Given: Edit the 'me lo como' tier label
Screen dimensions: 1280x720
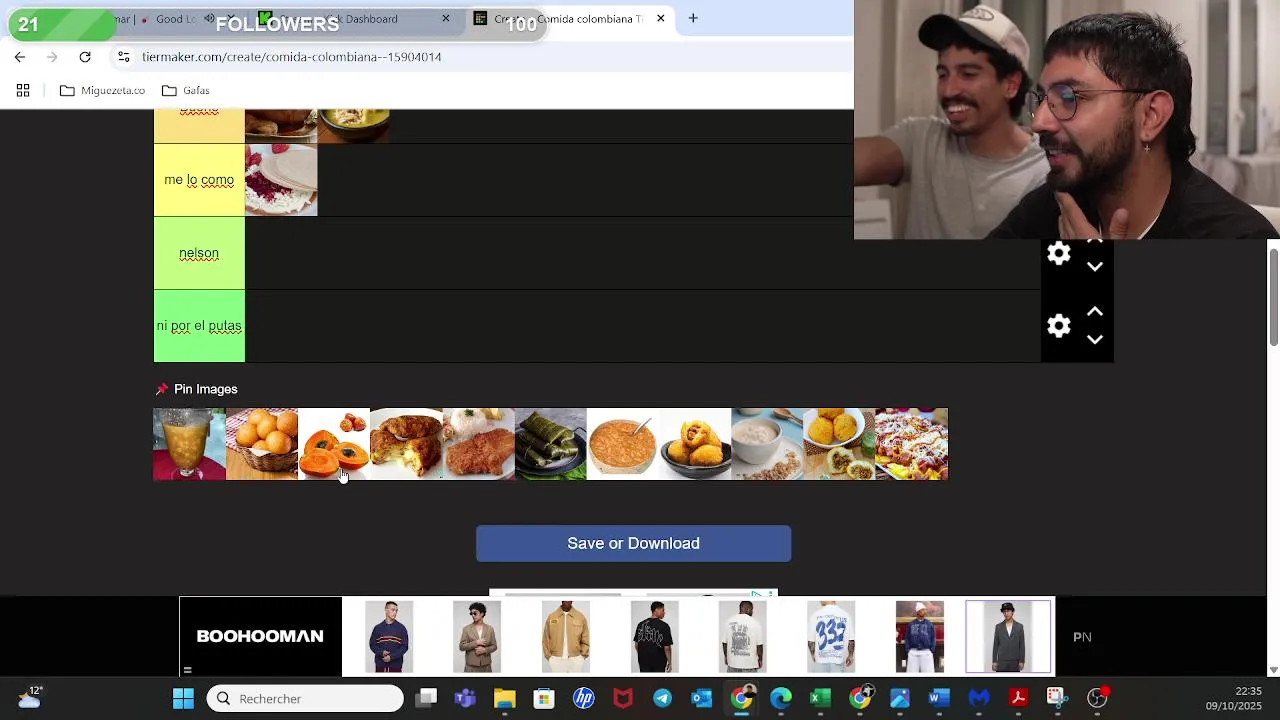Looking at the screenshot, I should pos(199,180).
